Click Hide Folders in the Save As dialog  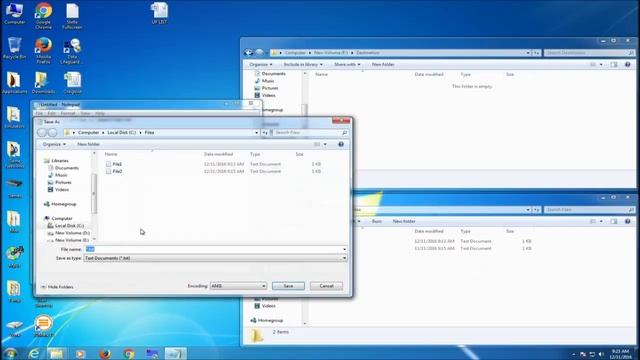tap(57, 287)
